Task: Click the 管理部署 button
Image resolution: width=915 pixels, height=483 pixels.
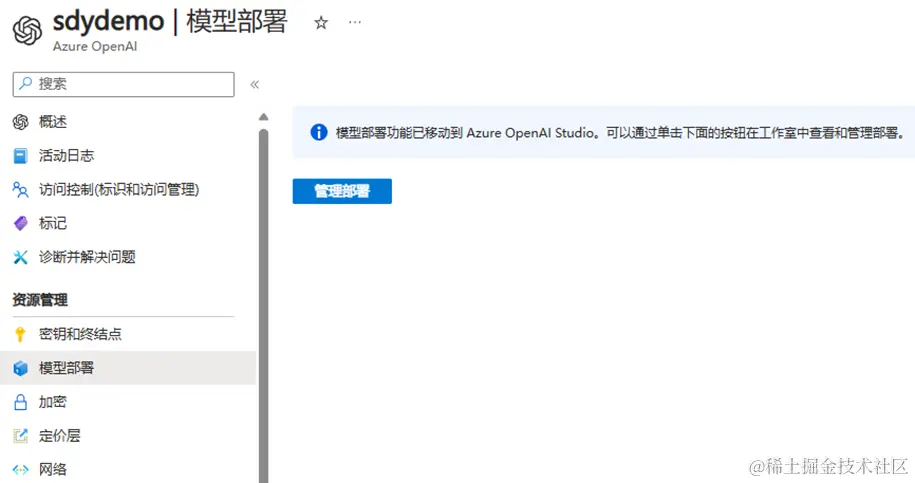Action: [x=342, y=191]
